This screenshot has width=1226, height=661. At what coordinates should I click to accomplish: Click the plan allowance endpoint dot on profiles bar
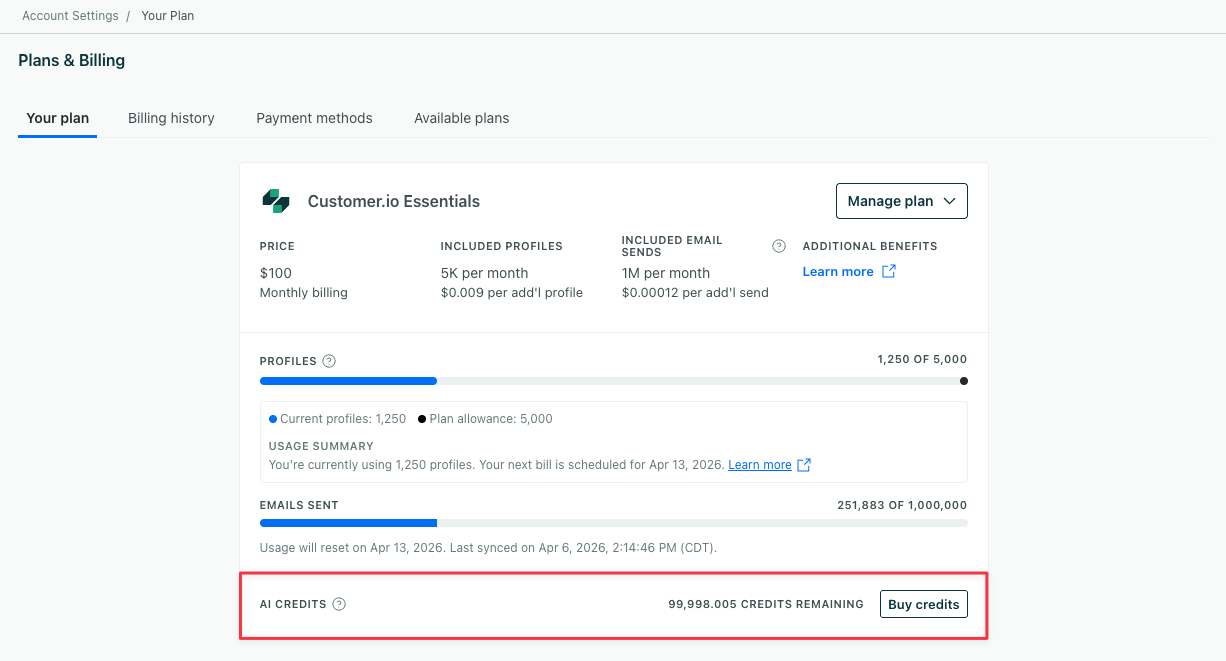click(963, 381)
